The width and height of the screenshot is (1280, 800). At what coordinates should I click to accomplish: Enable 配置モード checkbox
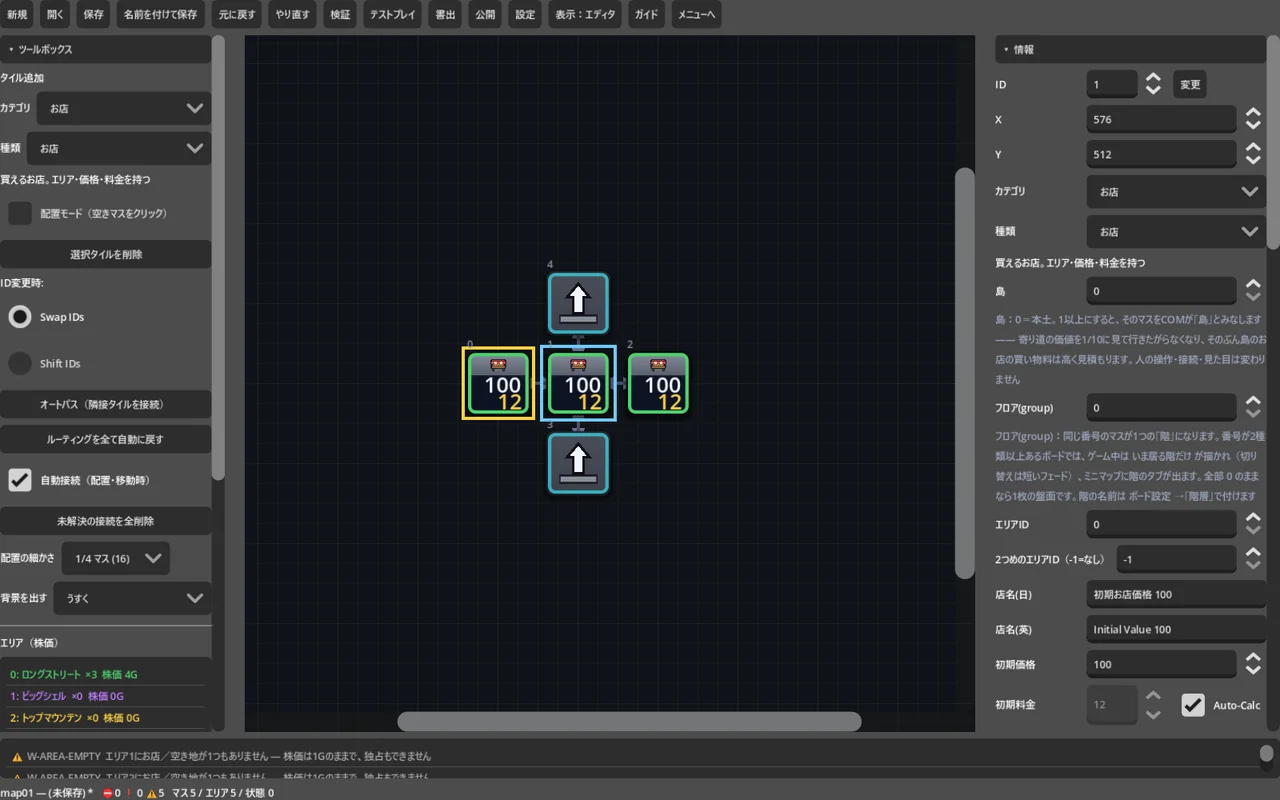(20, 213)
